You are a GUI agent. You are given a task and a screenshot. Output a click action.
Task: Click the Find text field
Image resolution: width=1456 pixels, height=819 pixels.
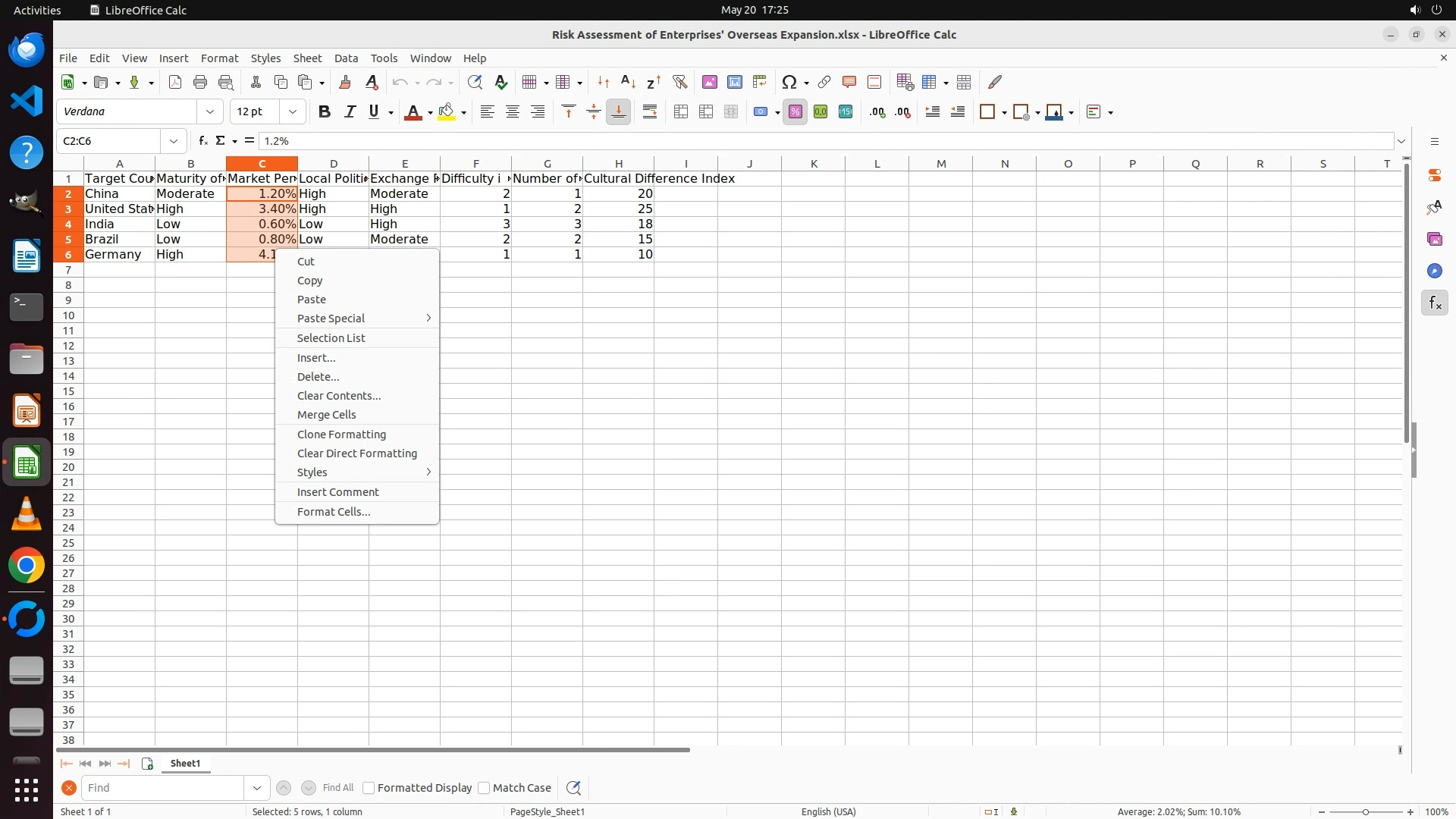coord(163,788)
